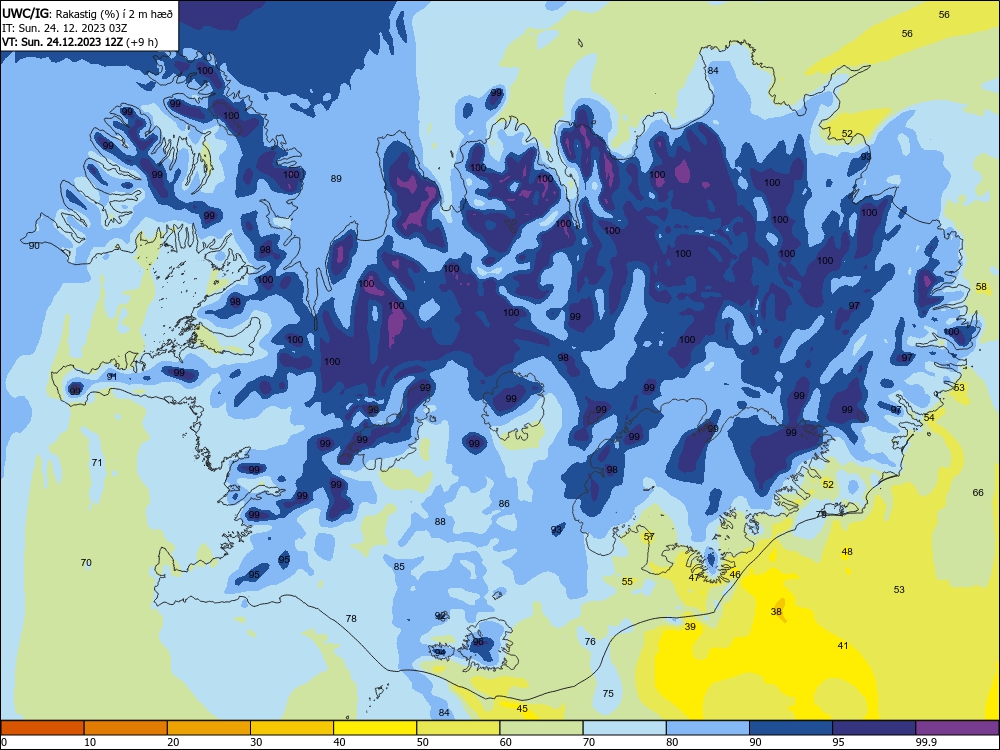Click the humidity value '45' at the bottom

[x=522, y=709]
